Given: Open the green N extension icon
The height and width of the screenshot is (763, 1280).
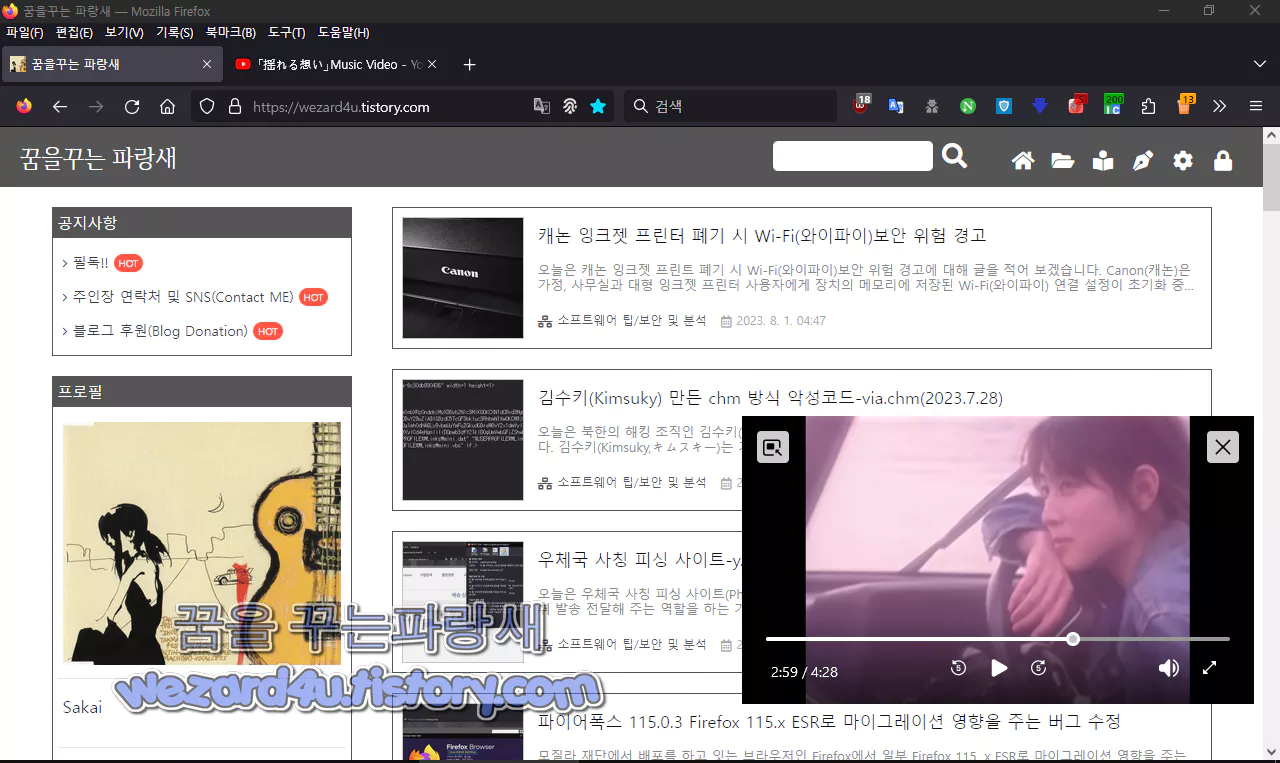Looking at the screenshot, I should 968,106.
